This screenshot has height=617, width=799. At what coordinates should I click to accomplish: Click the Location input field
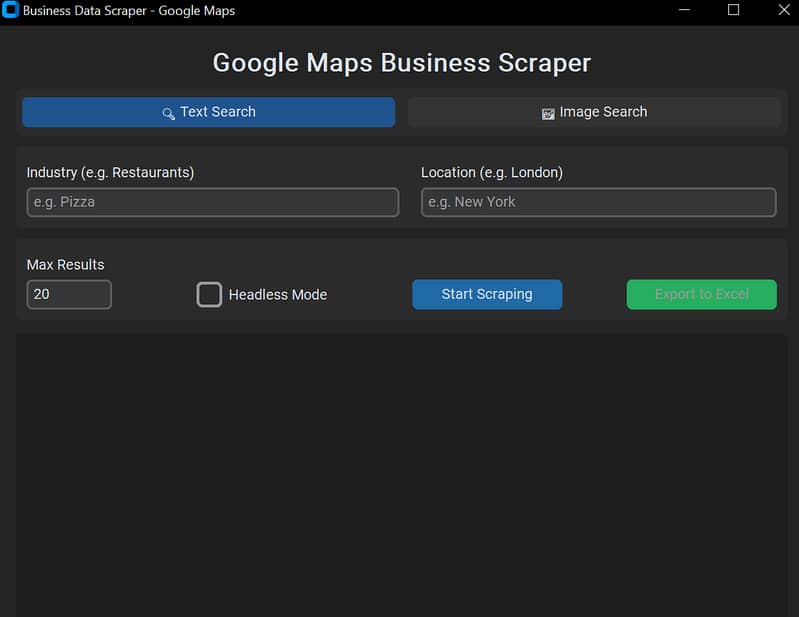598,202
